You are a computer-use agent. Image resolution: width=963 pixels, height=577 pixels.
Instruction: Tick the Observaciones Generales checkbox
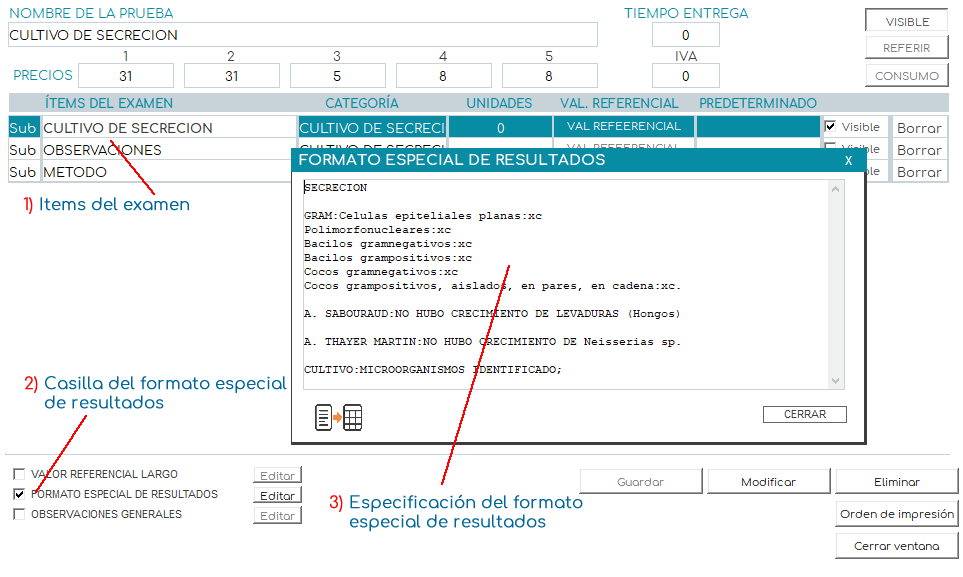click(x=19, y=515)
